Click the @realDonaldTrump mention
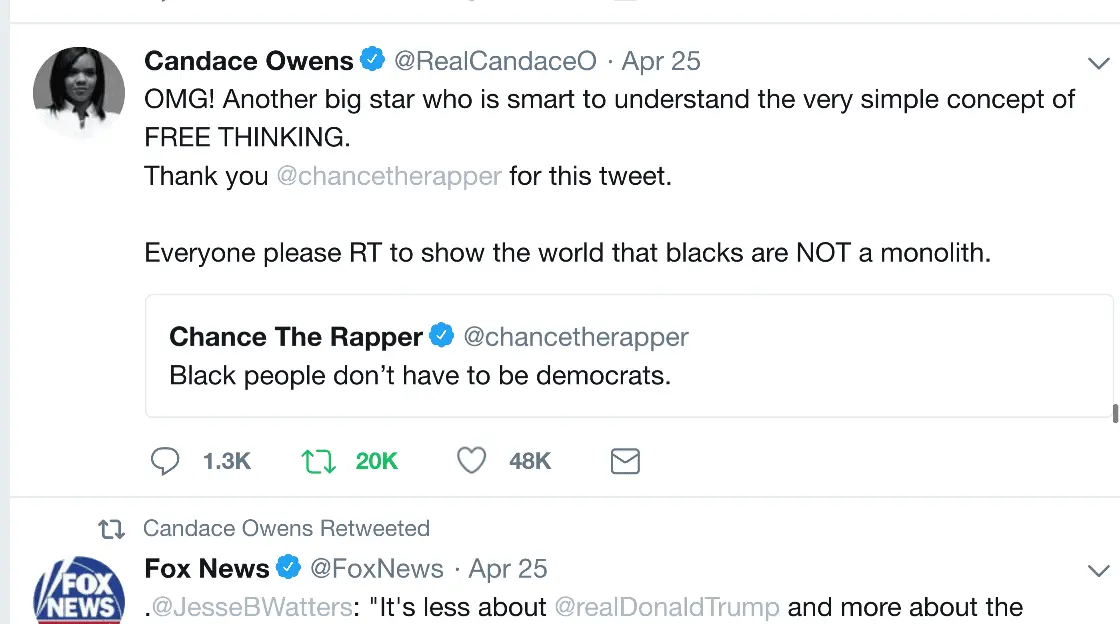Viewport: 1120px width, 624px height. [x=667, y=607]
